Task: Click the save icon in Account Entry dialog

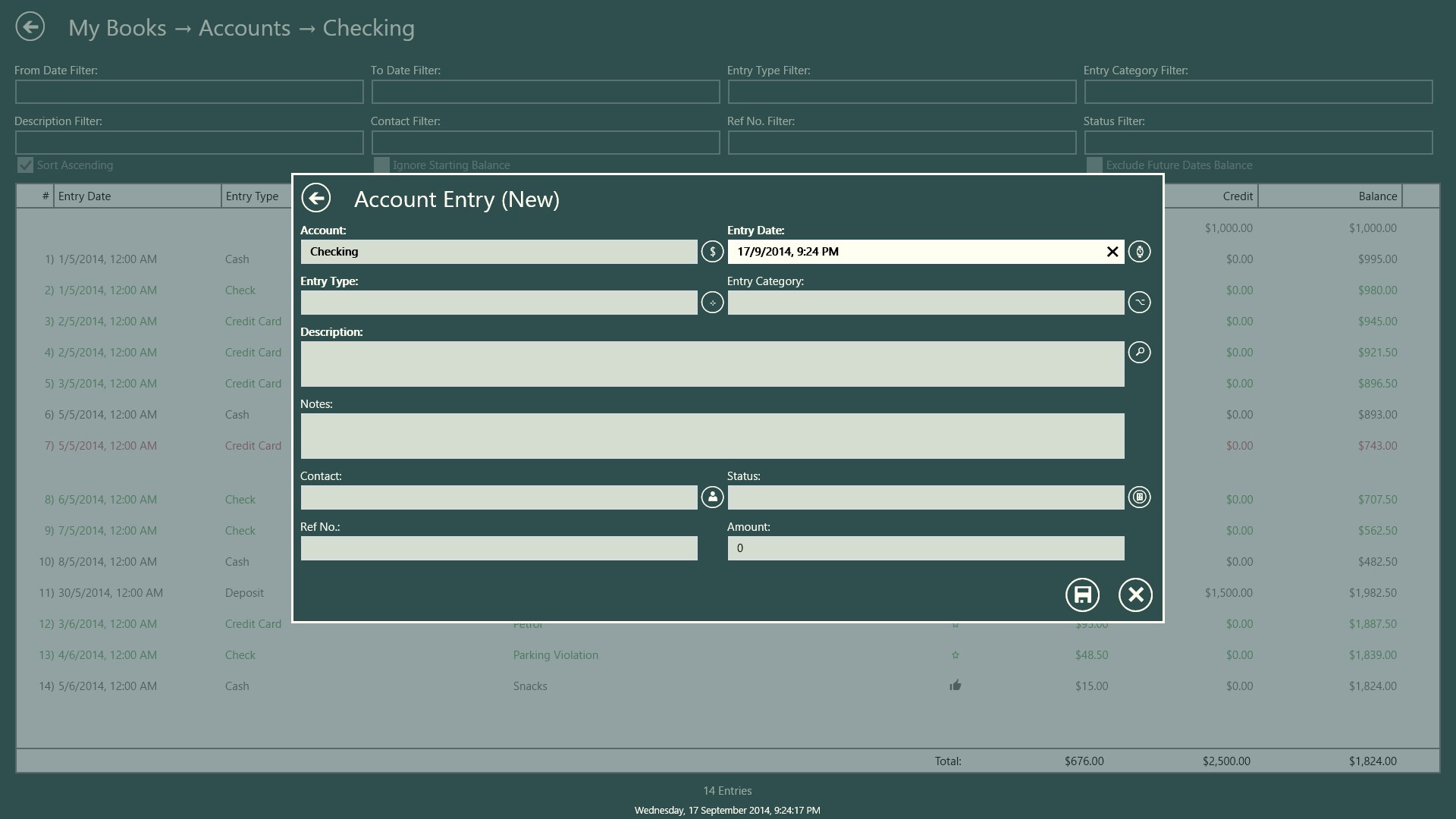Action: (x=1082, y=595)
